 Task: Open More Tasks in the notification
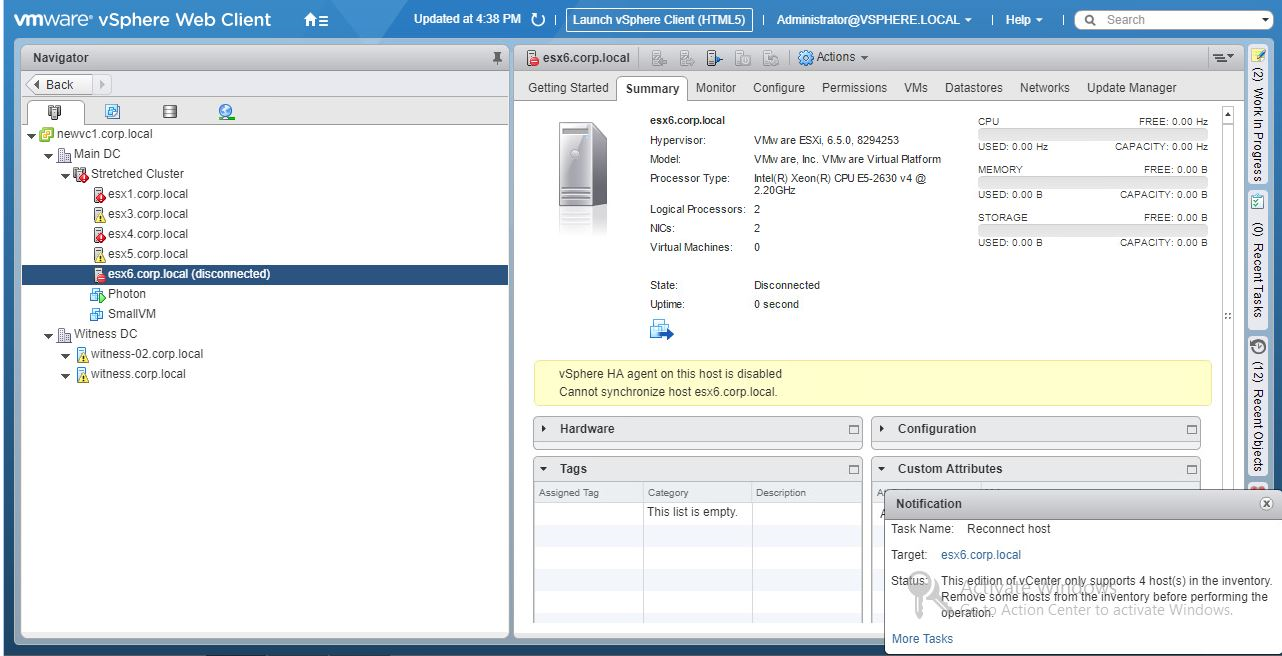coord(921,638)
